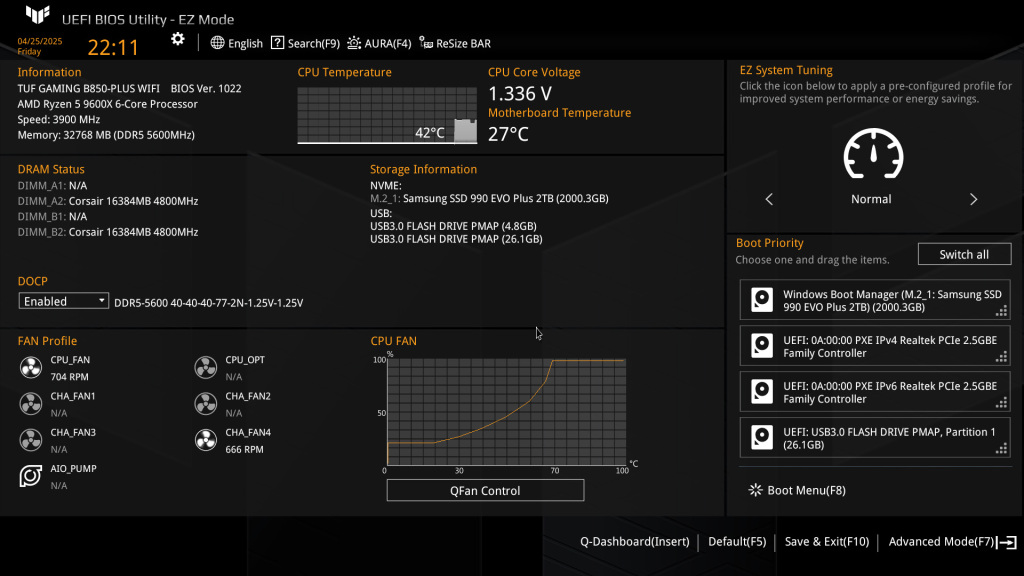
Task: Switch to previous EZ tuning profile
Action: tap(769, 199)
